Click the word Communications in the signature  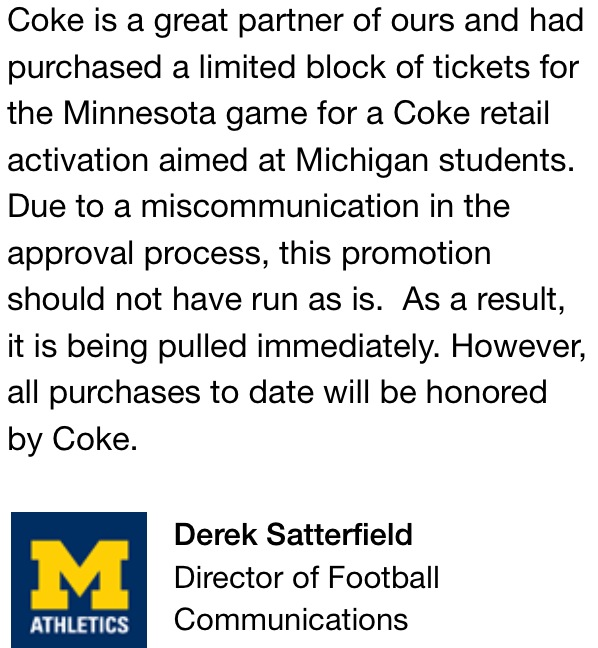click(291, 619)
